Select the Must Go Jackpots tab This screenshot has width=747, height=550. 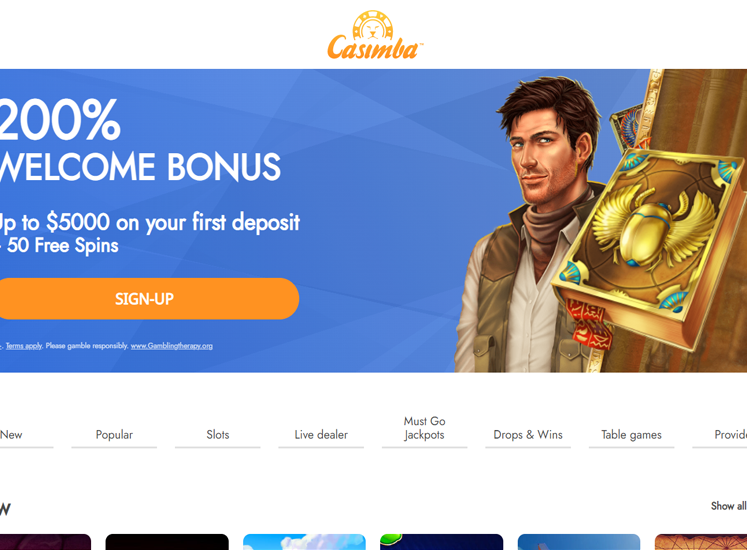click(424, 428)
